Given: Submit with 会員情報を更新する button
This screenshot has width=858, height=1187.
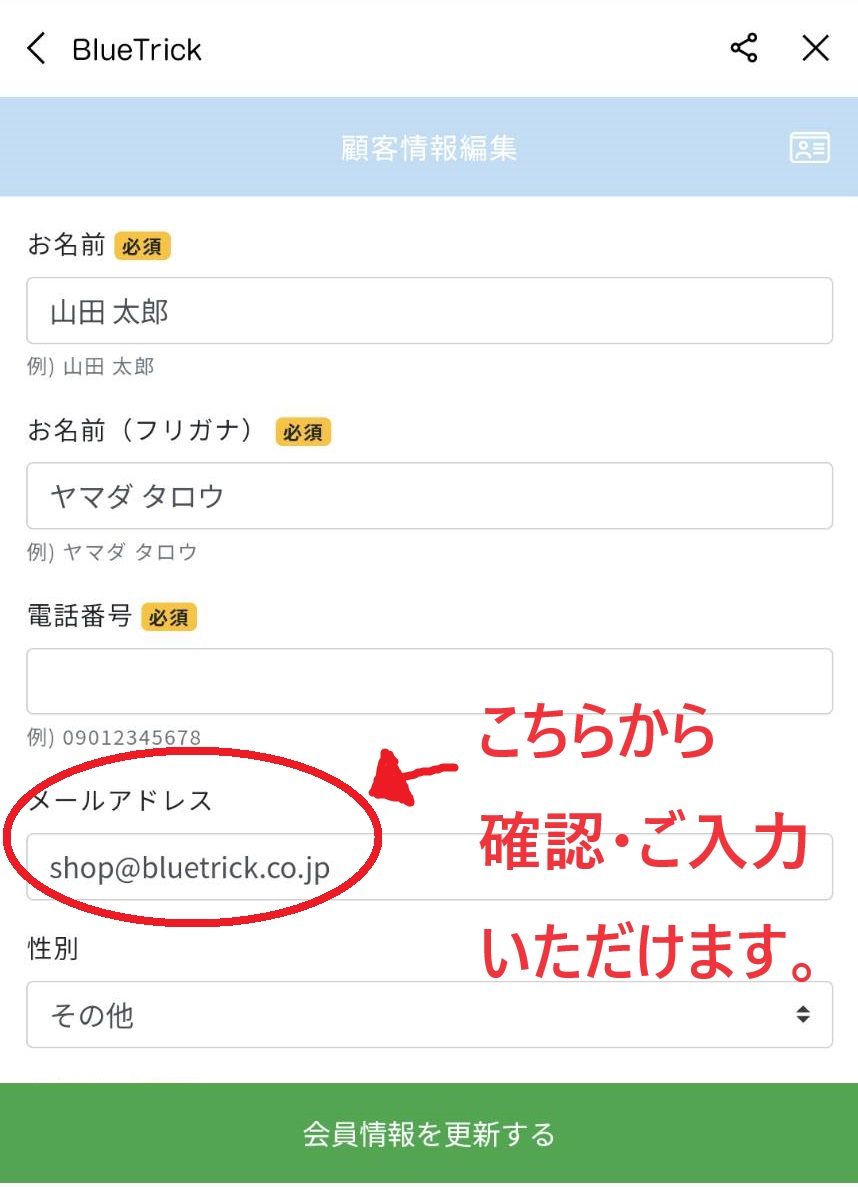Looking at the screenshot, I should (429, 1133).
